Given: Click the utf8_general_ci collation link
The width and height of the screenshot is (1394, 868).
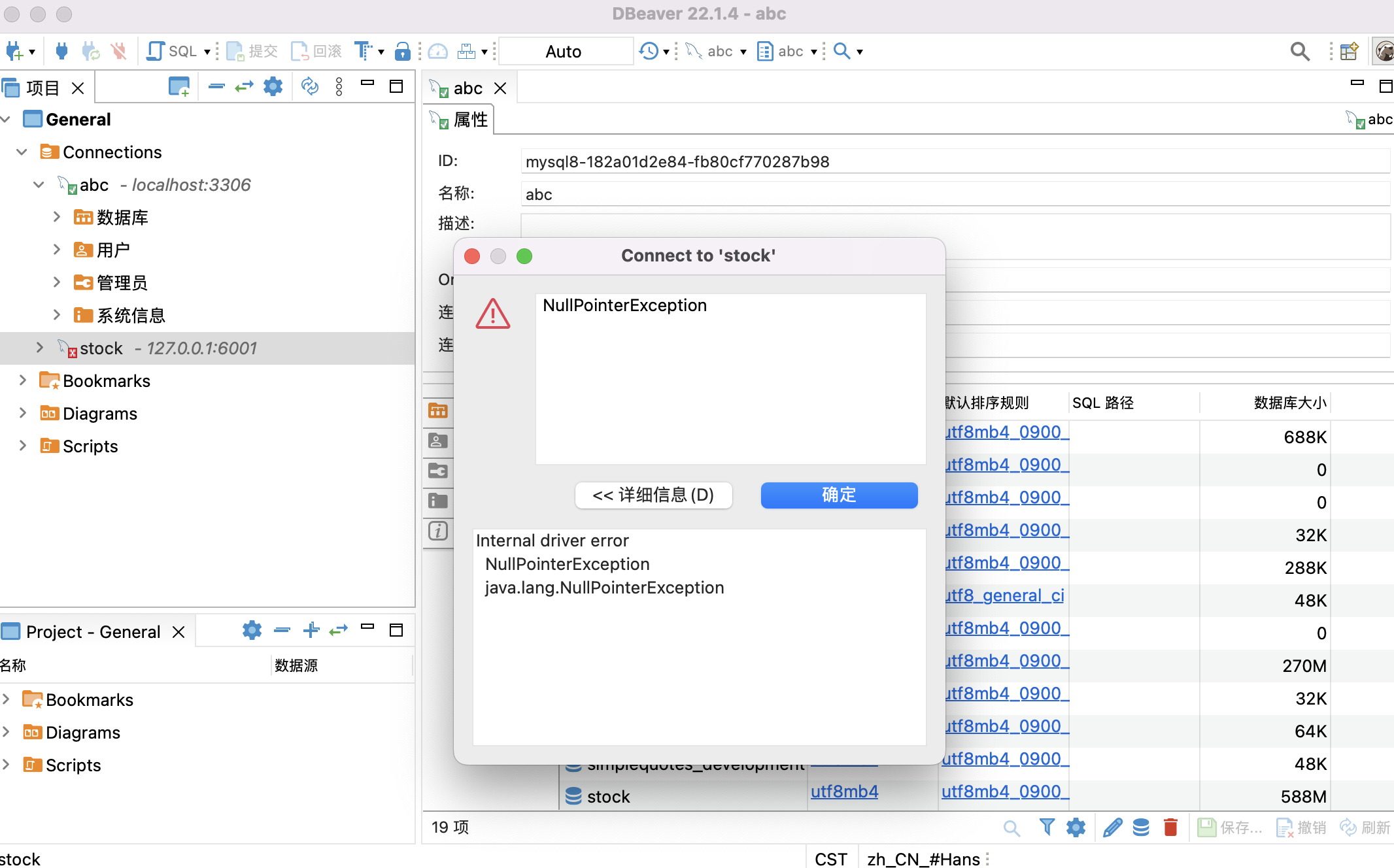Looking at the screenshot, I should (1004, 595).
